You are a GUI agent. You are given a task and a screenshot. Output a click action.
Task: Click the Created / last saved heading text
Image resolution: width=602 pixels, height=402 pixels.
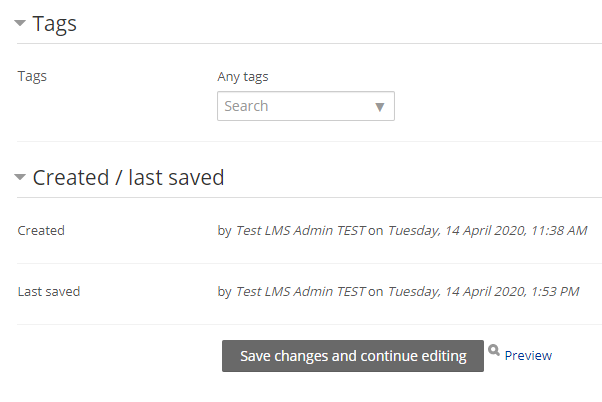coord(128,177)
